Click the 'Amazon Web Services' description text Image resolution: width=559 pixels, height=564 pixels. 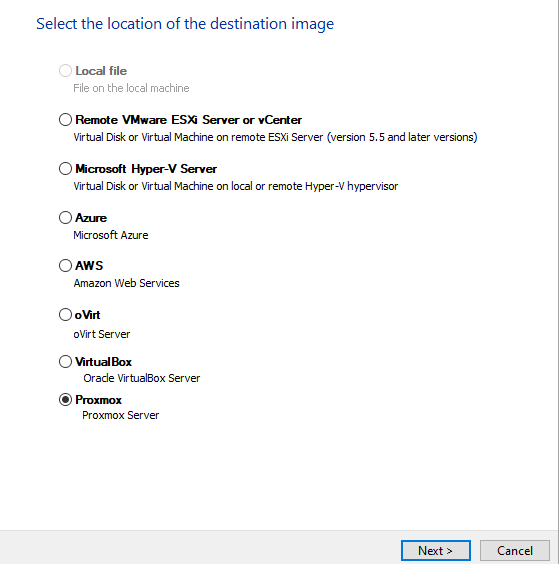(126, 283)
